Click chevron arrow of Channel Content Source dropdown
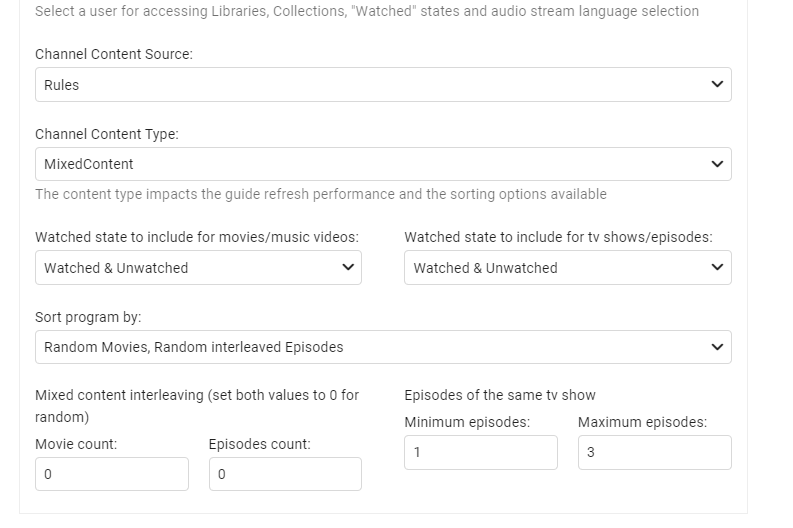The height and width of the screenshot is (528, 793). (x=716, y=85)
